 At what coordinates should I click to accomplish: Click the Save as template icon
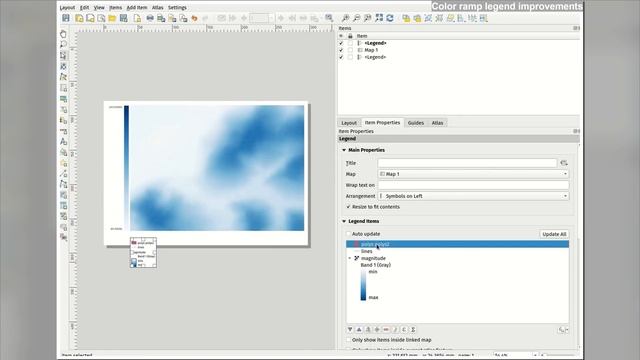point(123,18)
